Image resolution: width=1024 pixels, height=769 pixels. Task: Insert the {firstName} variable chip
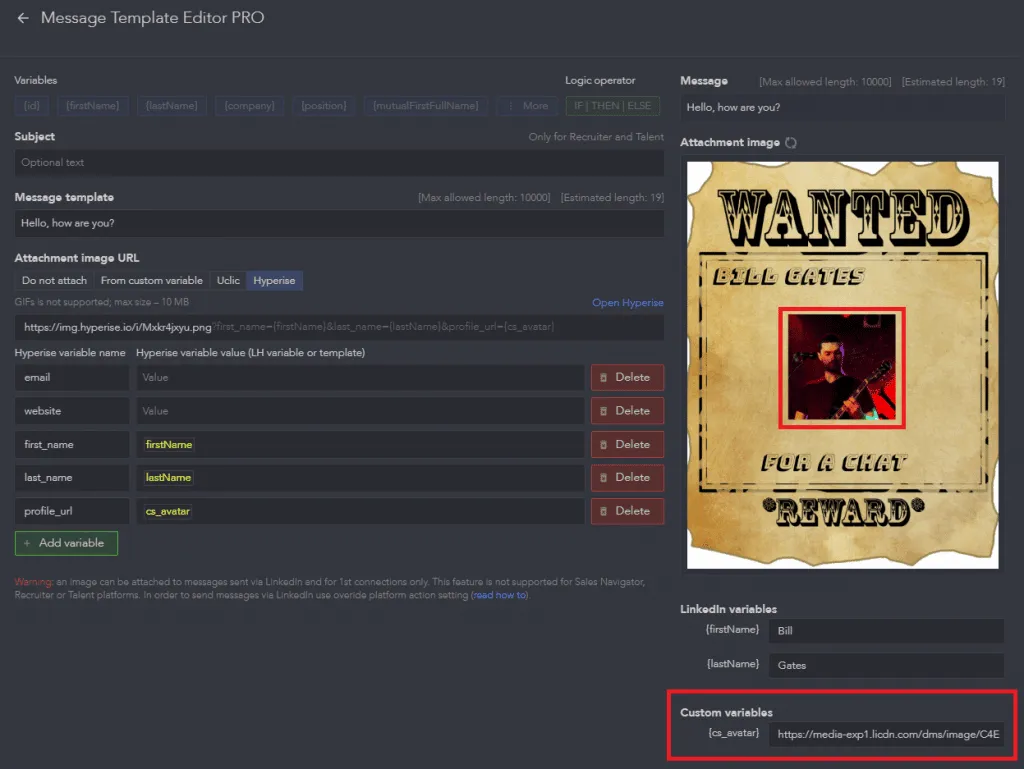[x=93, y=106]
